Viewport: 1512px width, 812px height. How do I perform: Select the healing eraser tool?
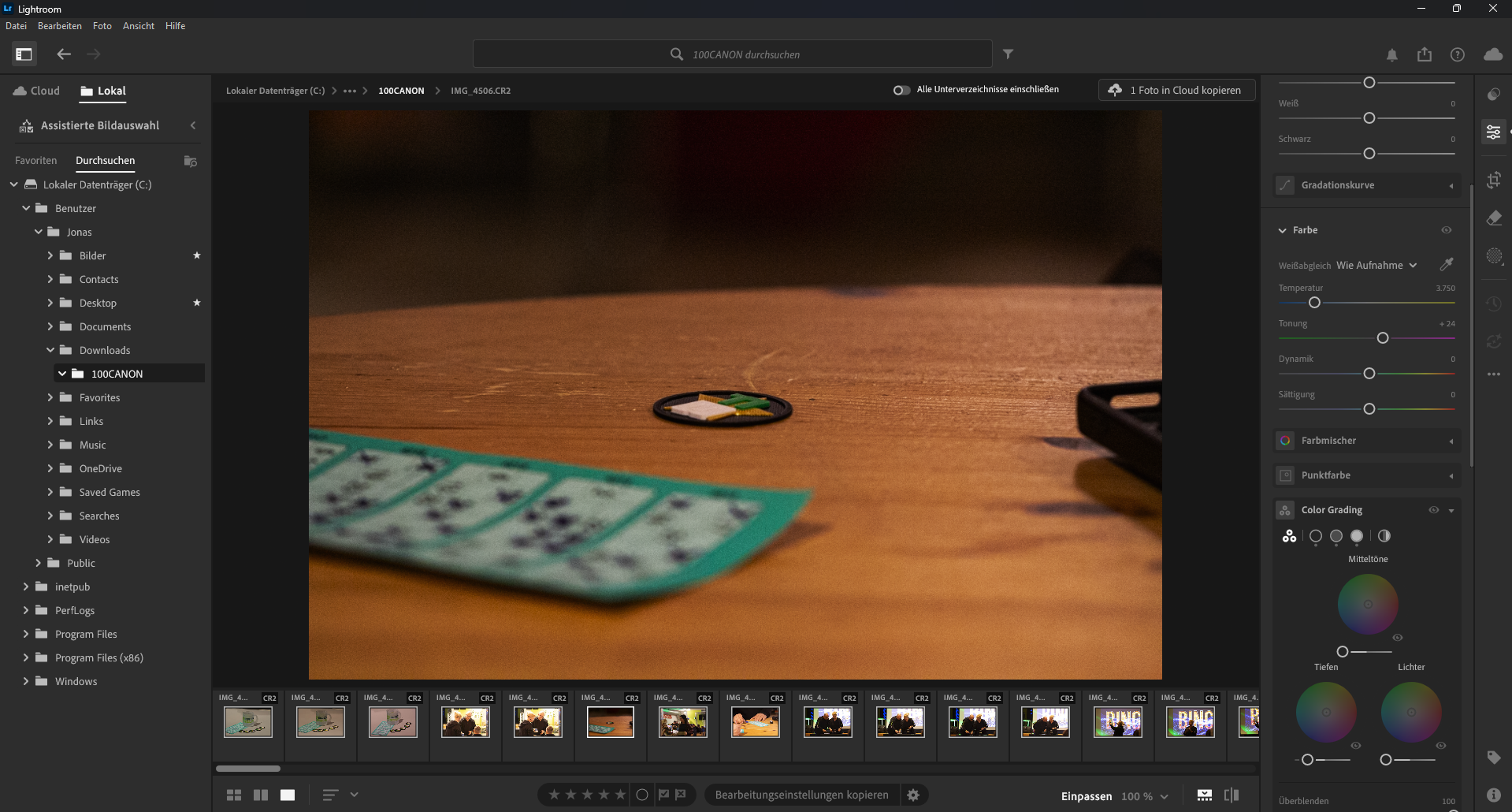[x=1493, y=218]
